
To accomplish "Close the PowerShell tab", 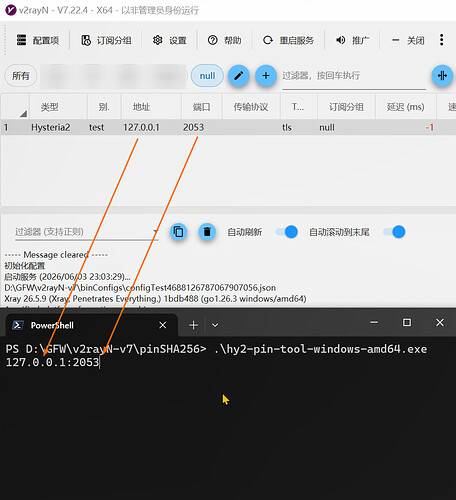I will pos(163,325).
